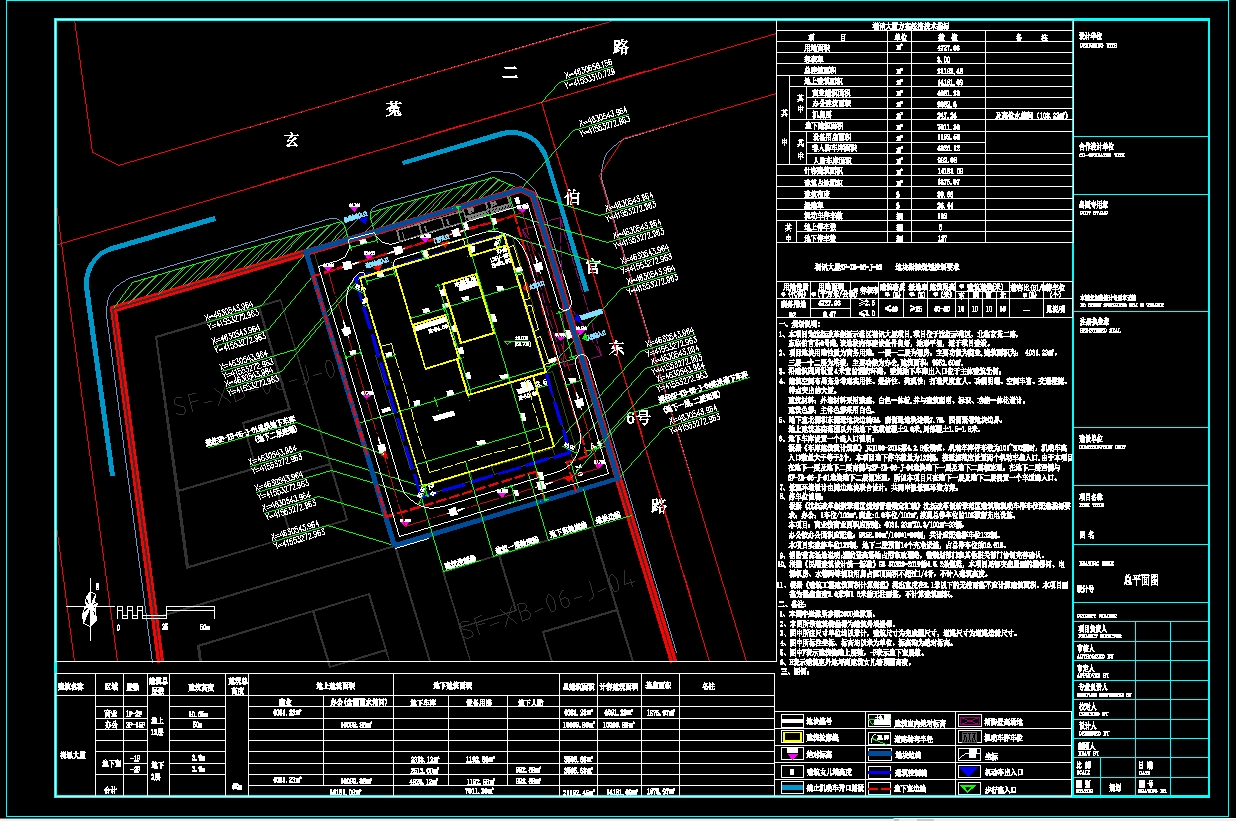Click the purple crossed rectangle legend symbol
The image size is (1236, 821).
[970, 720]
